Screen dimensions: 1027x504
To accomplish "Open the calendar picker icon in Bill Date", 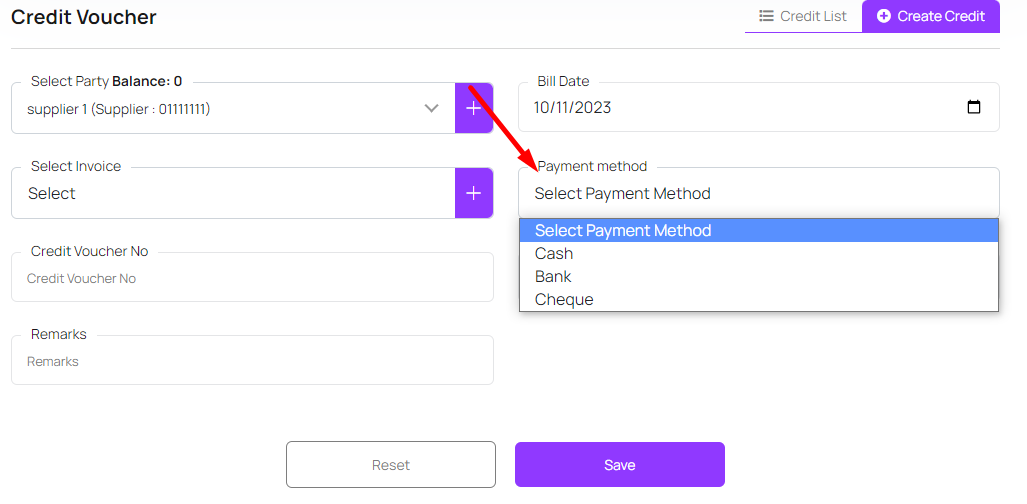I will [x=974, y=108].
